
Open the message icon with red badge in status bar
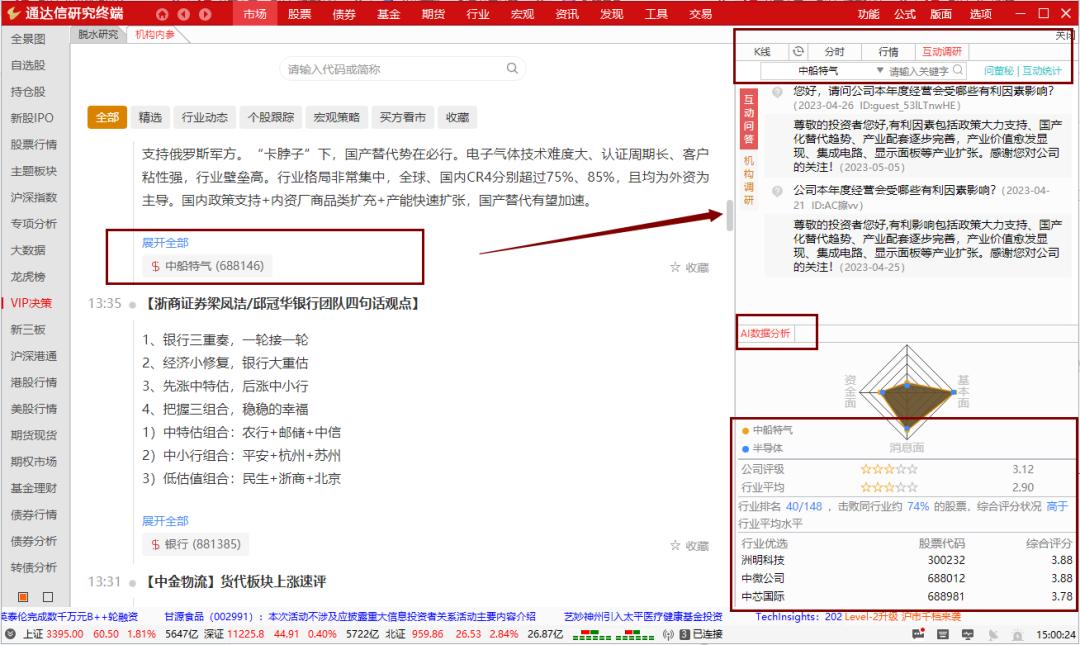919,634
